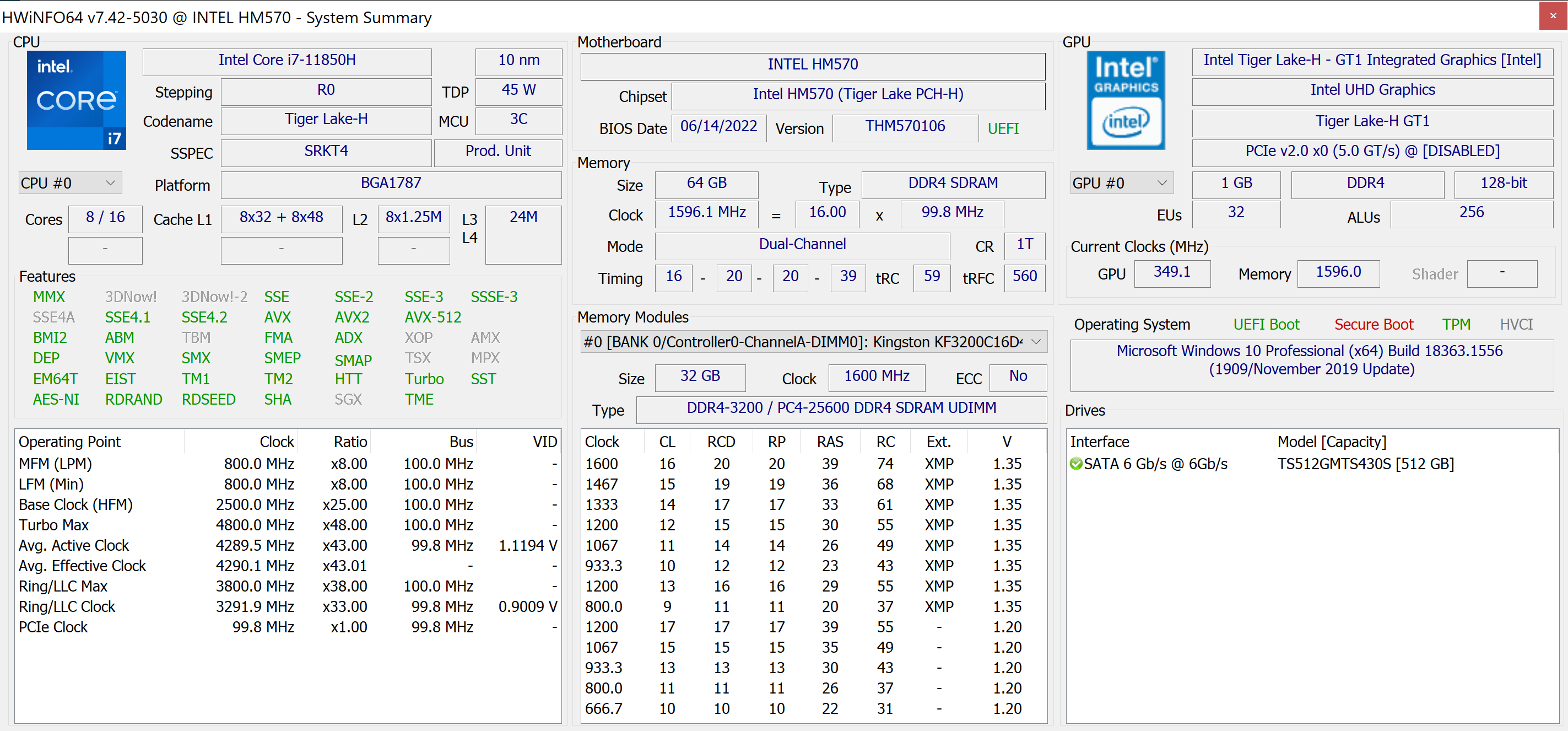
Task: Open the CPU #0 selector dropdown
Action: [x=69, y=183]
